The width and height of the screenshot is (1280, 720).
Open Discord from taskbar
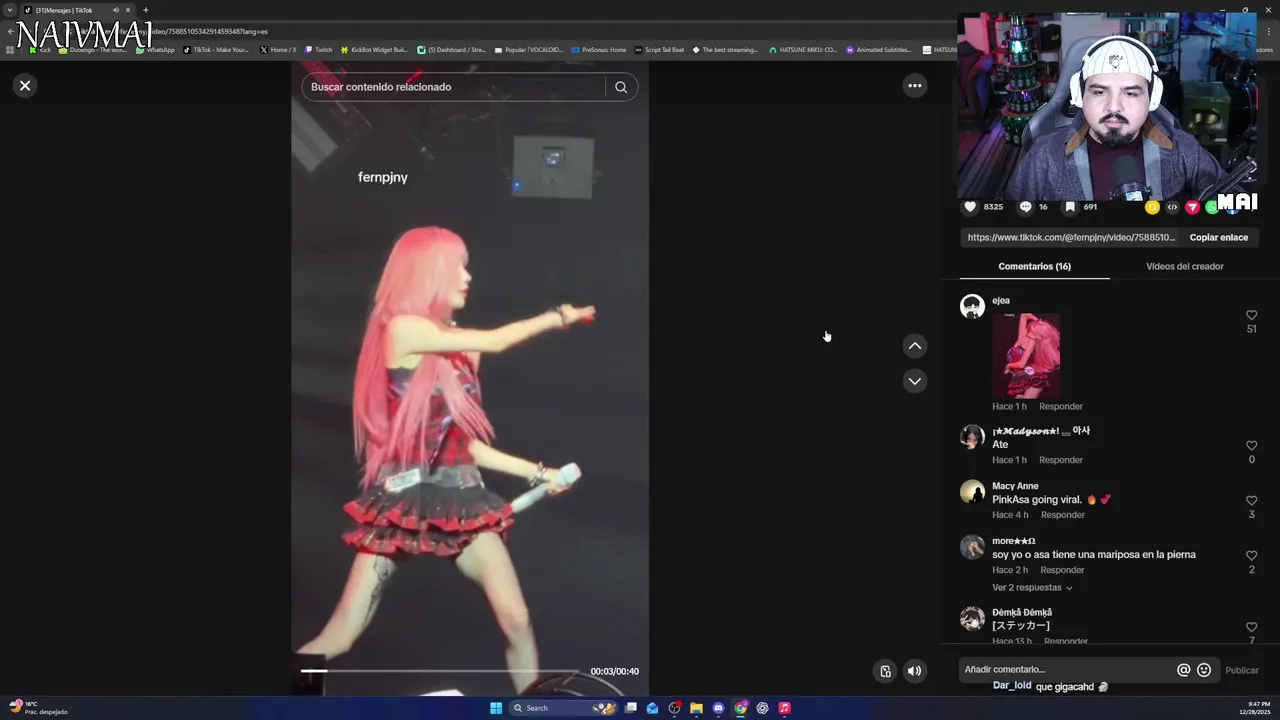(718, 708)
